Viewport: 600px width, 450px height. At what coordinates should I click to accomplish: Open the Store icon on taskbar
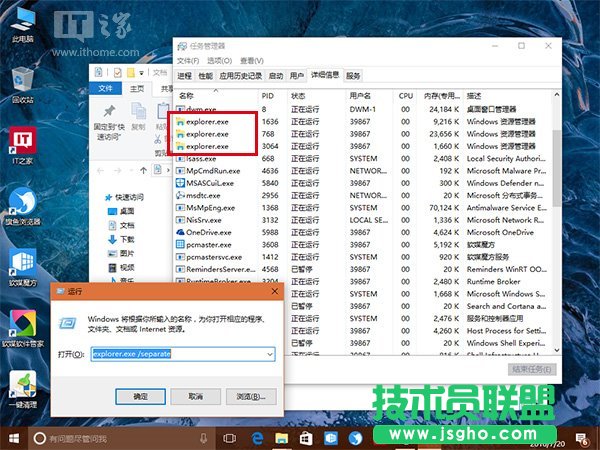[306, 438]
